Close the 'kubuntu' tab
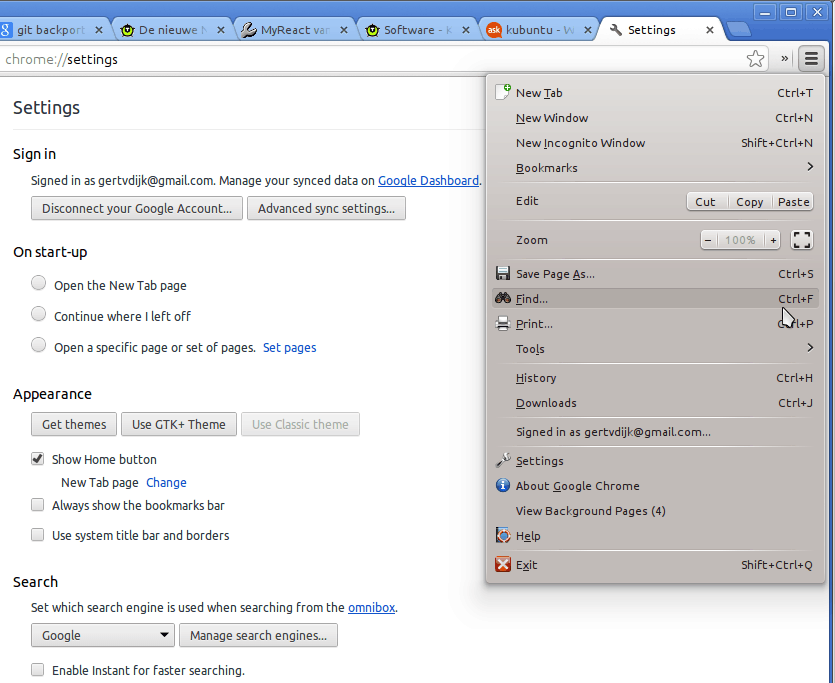This screenshot has width=835, height=683. (588, 30)
